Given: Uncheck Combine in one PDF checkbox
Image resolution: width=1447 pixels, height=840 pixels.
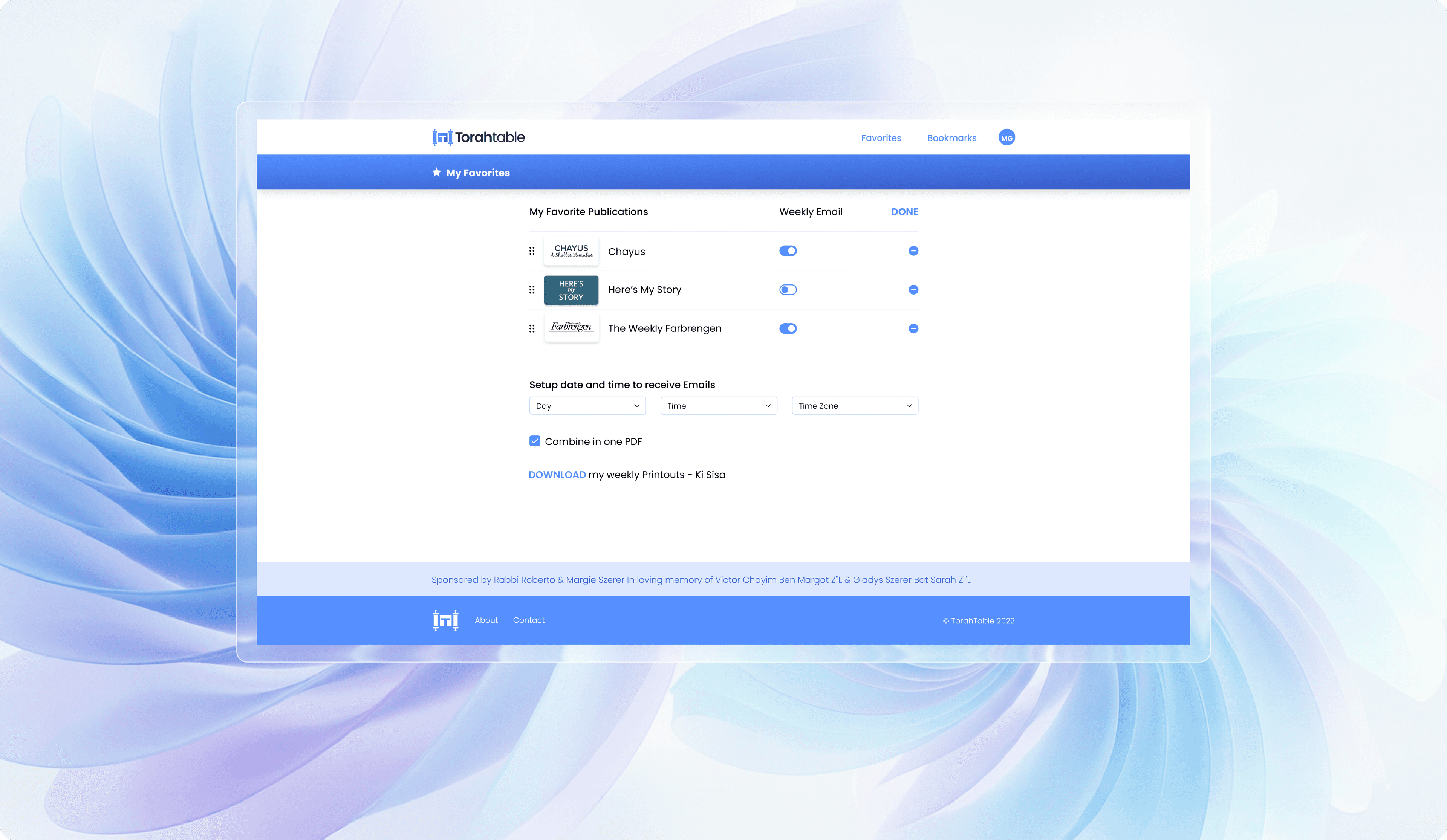Looking at the screenshot, I should coord(535,441).
